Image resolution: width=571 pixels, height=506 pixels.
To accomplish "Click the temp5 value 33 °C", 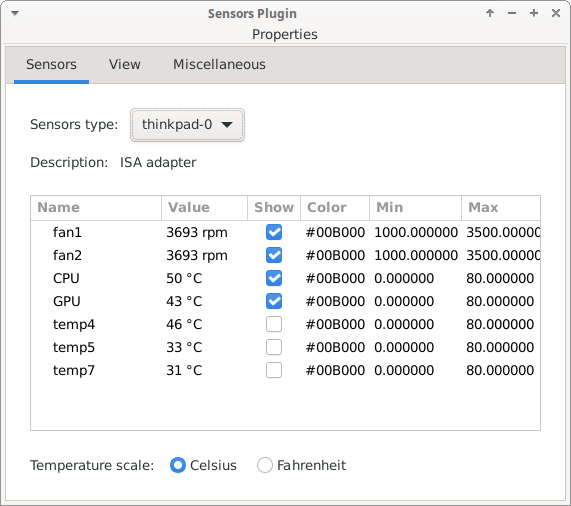I will (184, 347).
